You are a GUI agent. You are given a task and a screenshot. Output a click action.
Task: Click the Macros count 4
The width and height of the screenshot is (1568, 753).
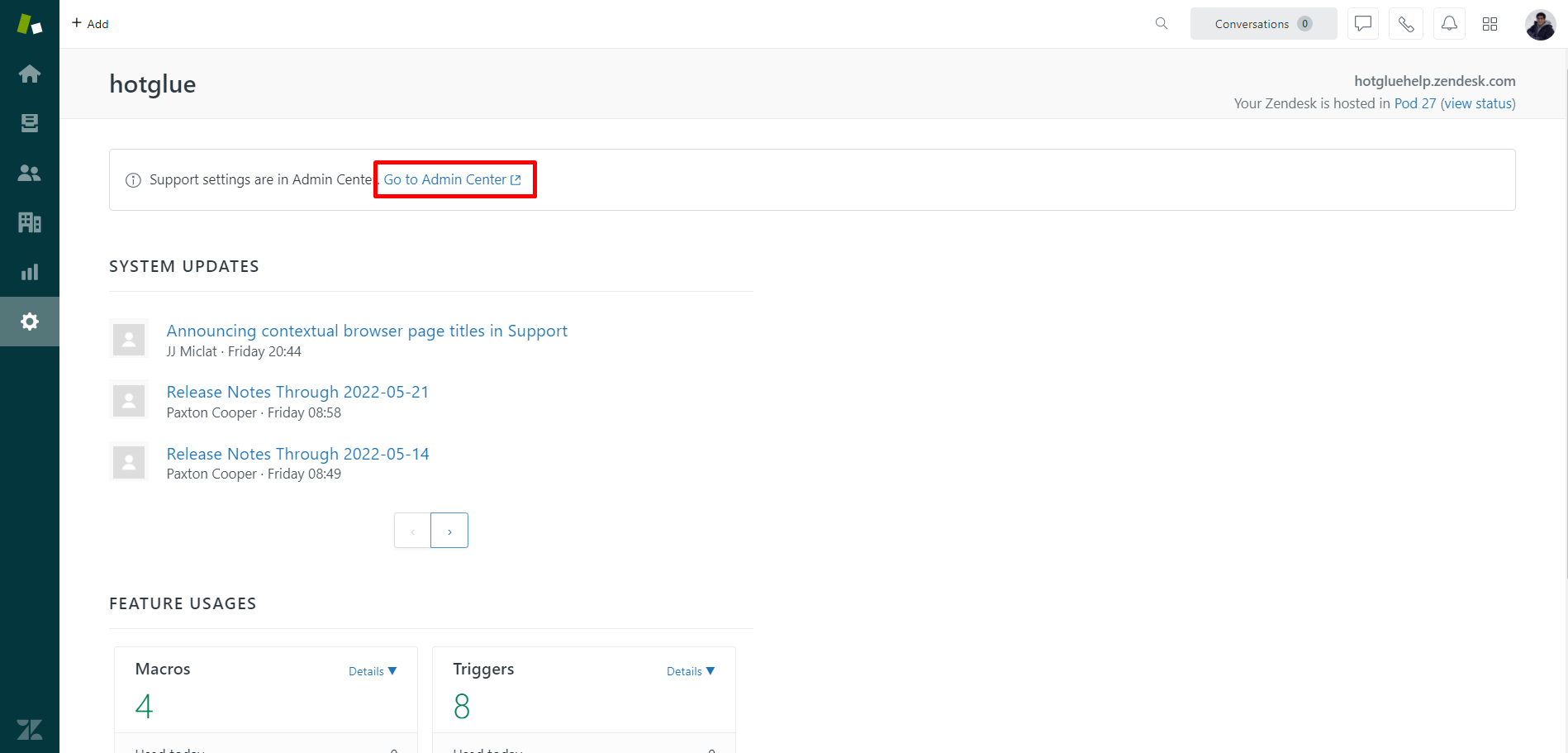coord(144,707)
